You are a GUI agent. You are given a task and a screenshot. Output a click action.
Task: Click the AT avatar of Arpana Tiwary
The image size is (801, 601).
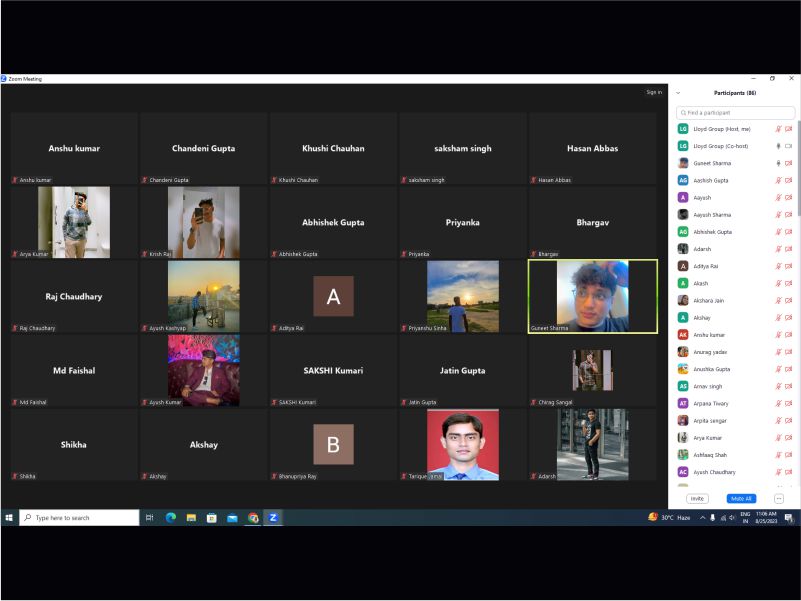683,404
